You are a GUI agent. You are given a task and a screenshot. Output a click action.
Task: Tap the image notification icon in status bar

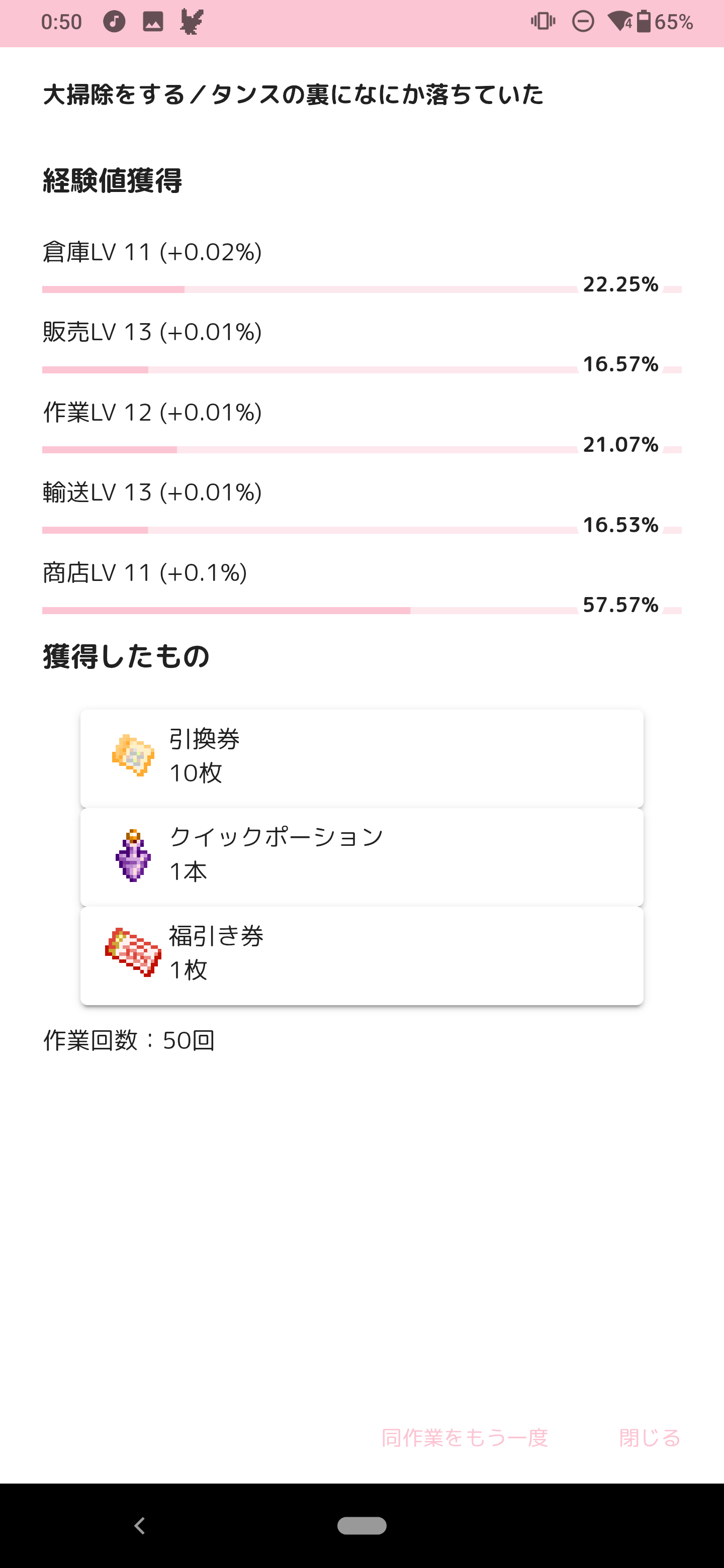tap(153, 22)
